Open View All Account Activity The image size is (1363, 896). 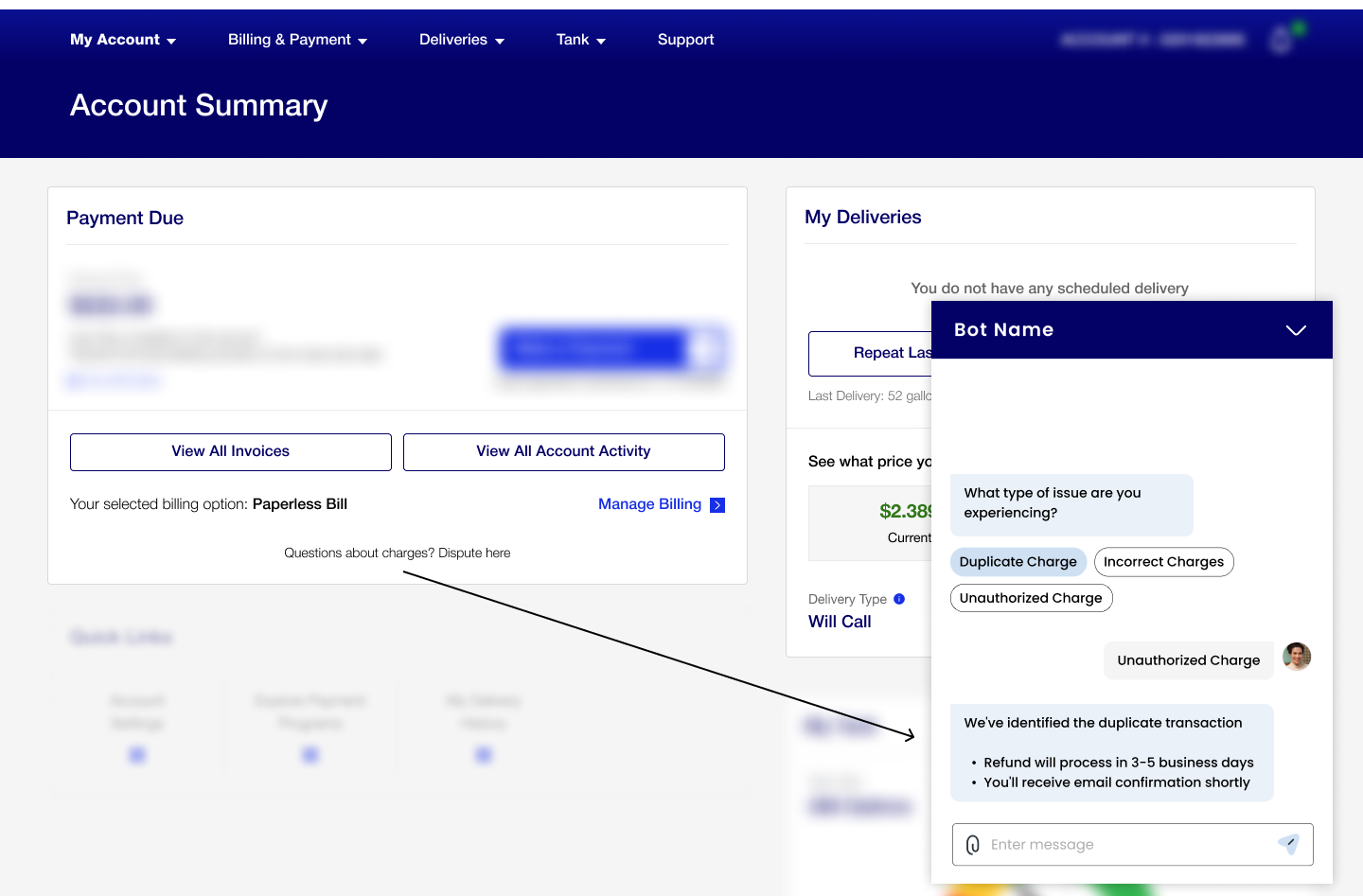564,452
